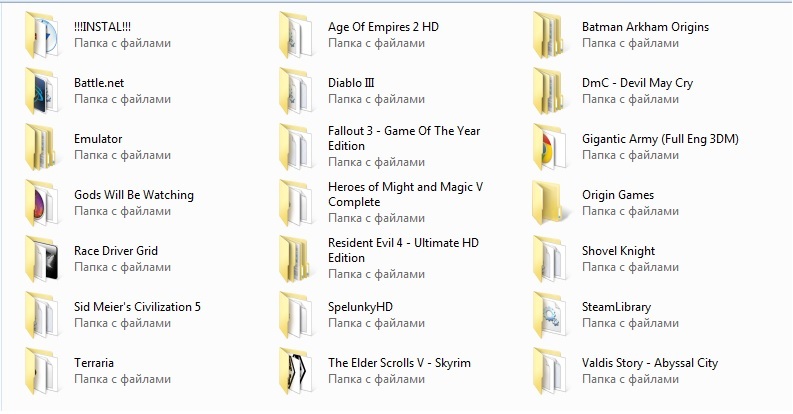The height and width of the screenshot is (414, 793).
Task: Select the Gigantic Army folder icon
Action: tap(550, 147)
